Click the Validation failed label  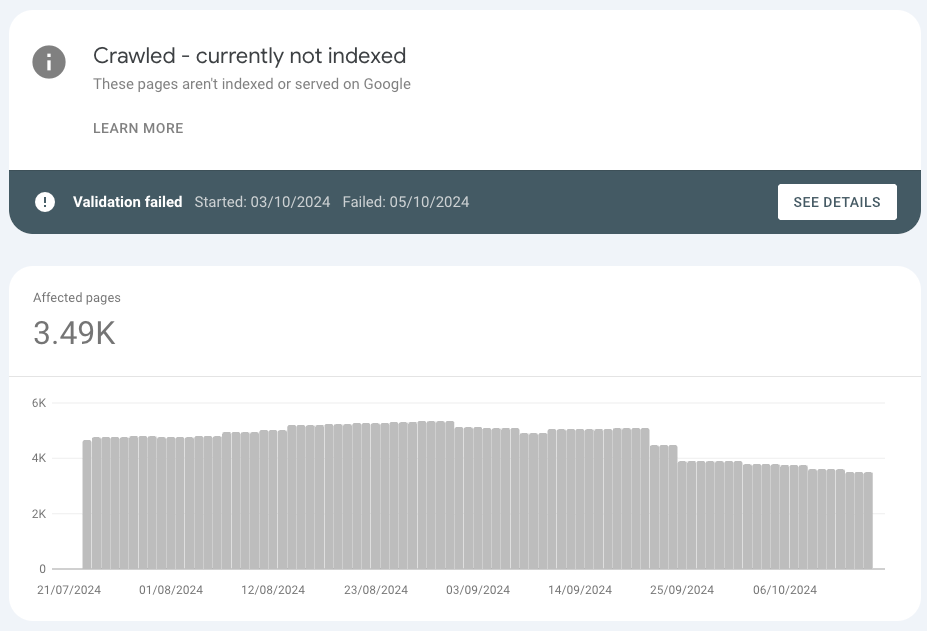pos(128,202)
